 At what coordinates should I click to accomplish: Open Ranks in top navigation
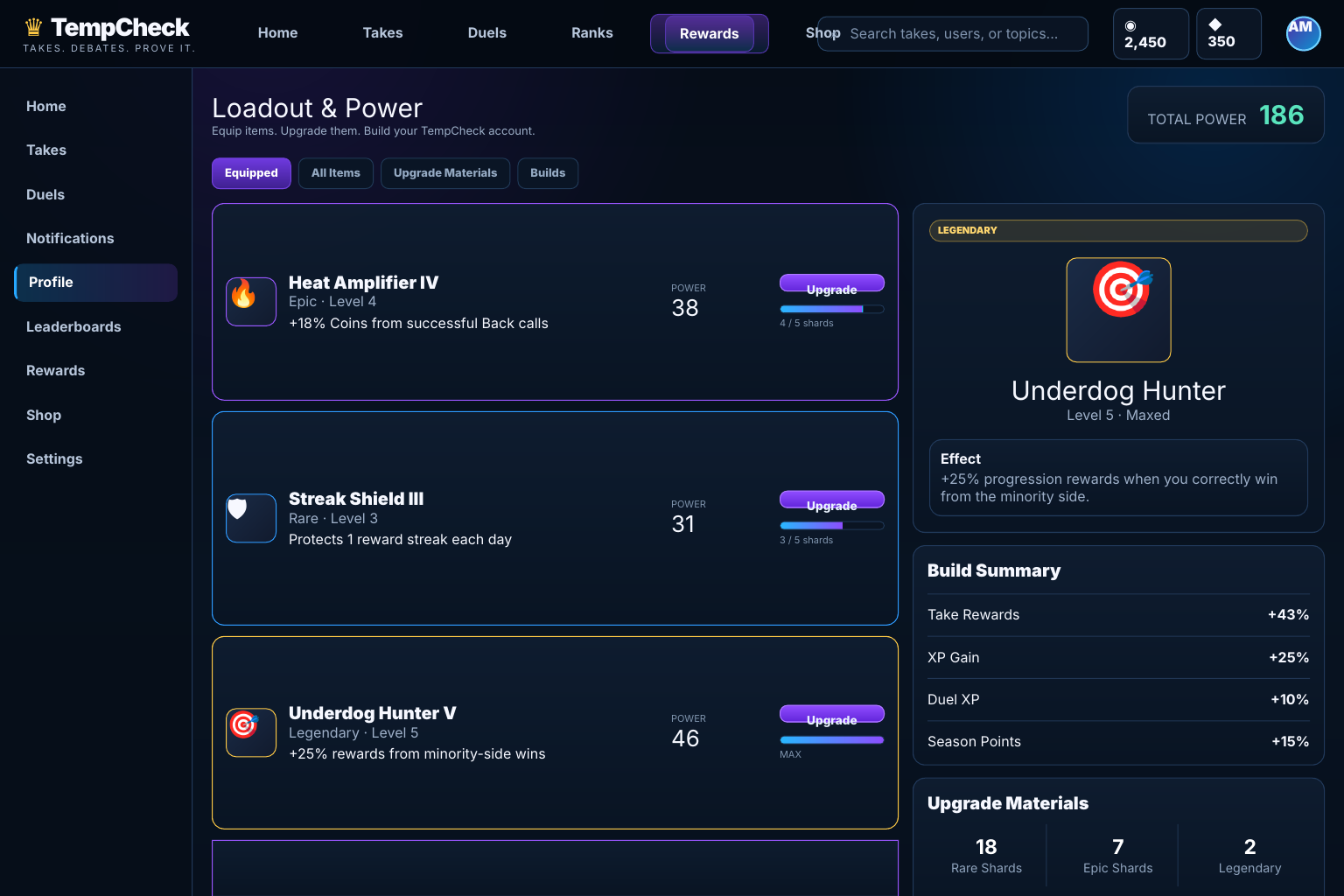(x=592, y=33)
